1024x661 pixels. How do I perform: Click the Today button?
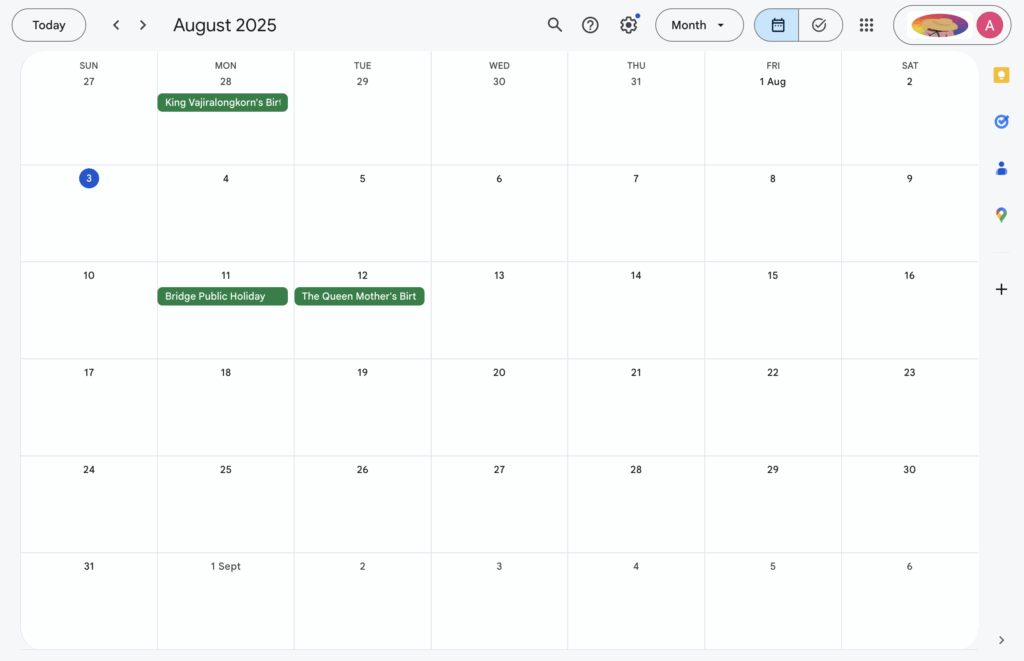point(48,25)
